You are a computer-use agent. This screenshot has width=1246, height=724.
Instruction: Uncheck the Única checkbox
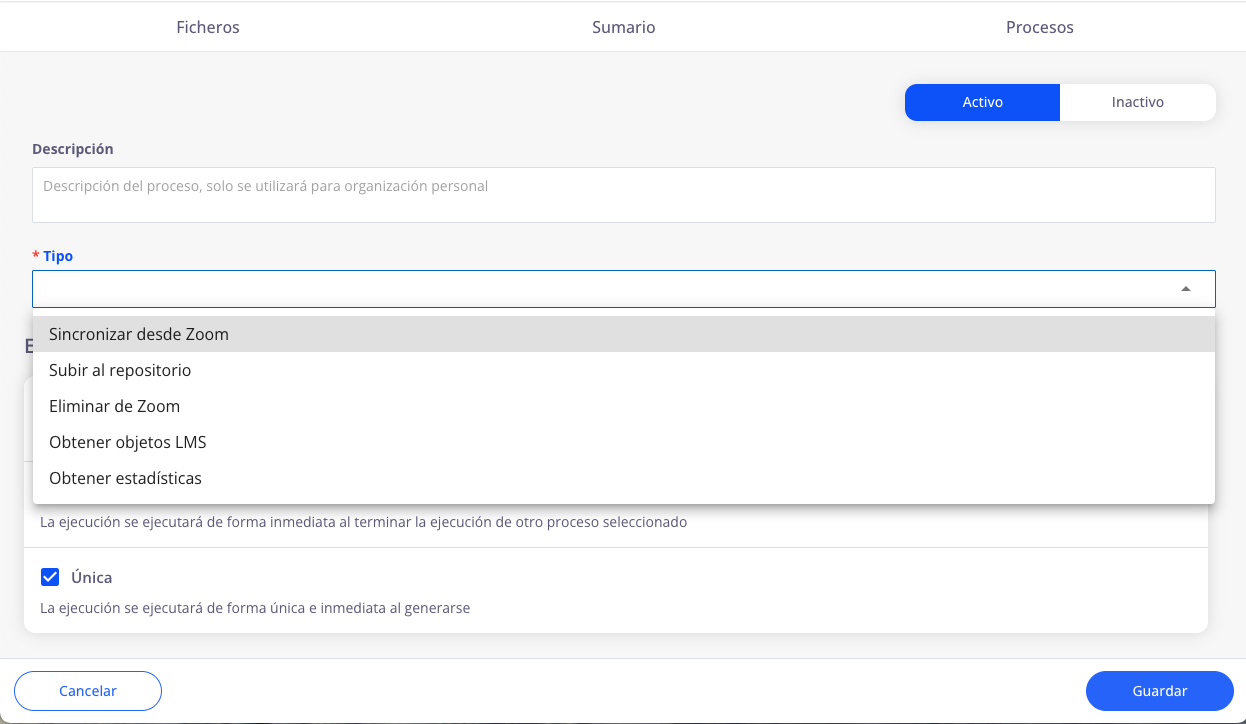coord(50,577)
